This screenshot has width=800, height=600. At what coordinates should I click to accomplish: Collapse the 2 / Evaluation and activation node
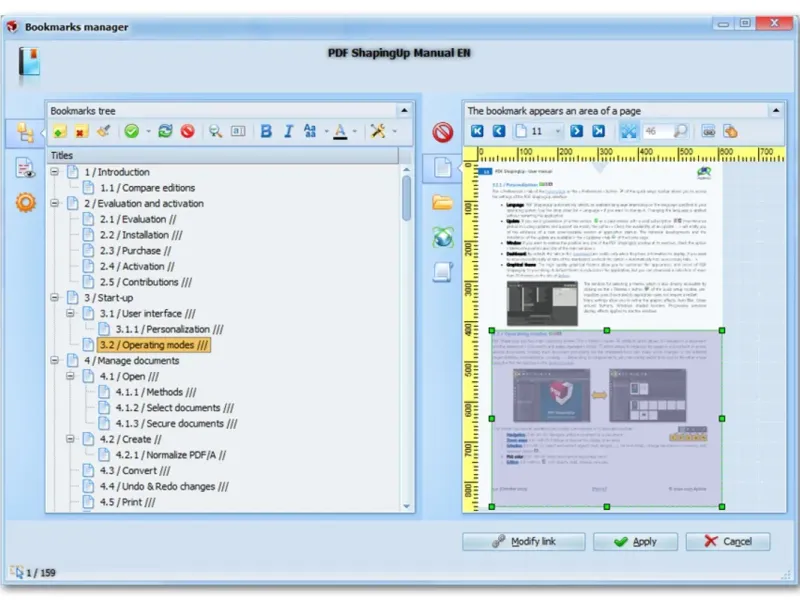pyautogui.click(x=55, y=203)
